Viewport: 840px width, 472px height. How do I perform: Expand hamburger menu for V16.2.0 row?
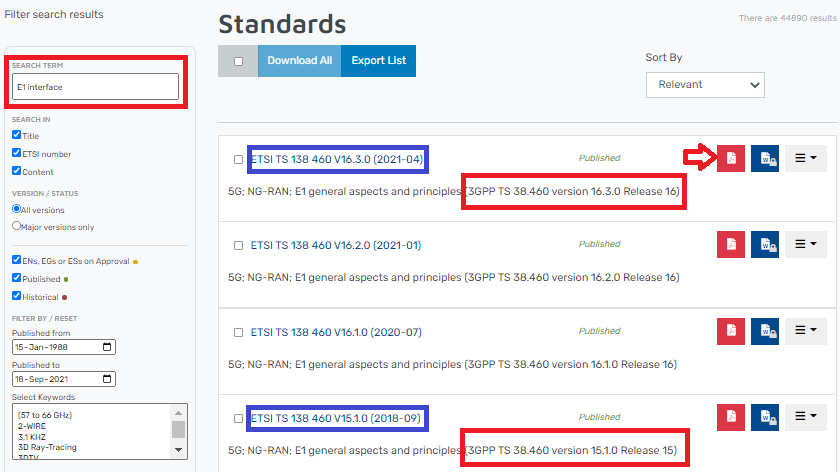pos(805,245)
